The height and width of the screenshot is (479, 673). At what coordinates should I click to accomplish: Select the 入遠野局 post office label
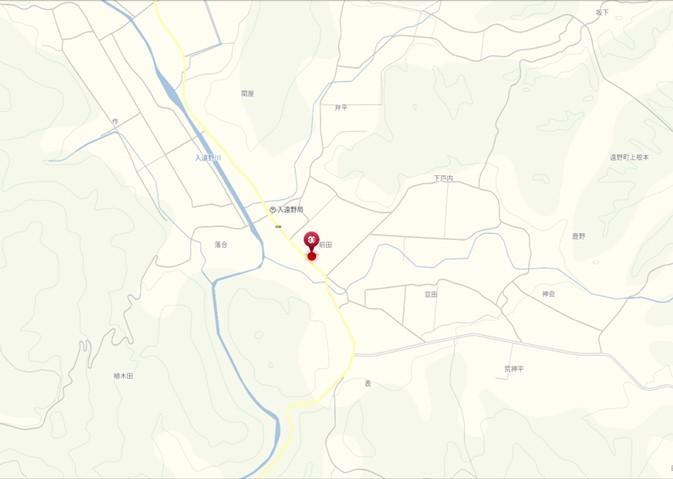[x=290, y=210]
